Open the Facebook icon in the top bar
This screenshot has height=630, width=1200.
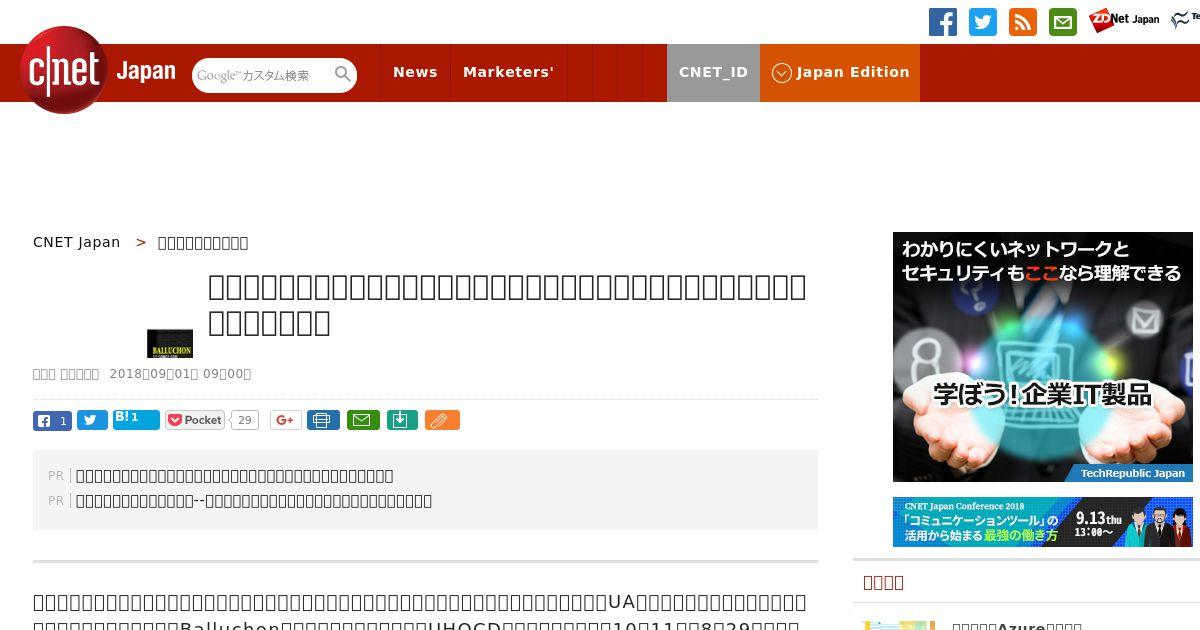click(x=943, y=22)
